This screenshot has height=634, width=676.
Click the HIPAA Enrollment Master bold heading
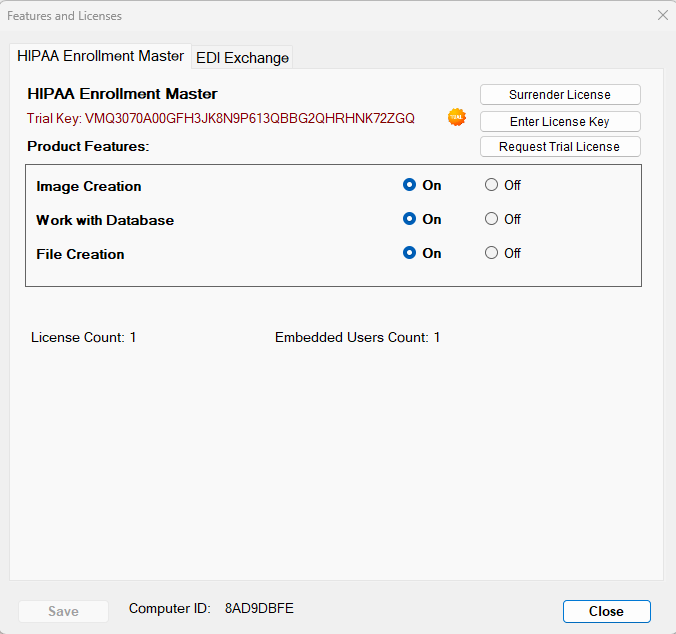click(x=122, y=94)
